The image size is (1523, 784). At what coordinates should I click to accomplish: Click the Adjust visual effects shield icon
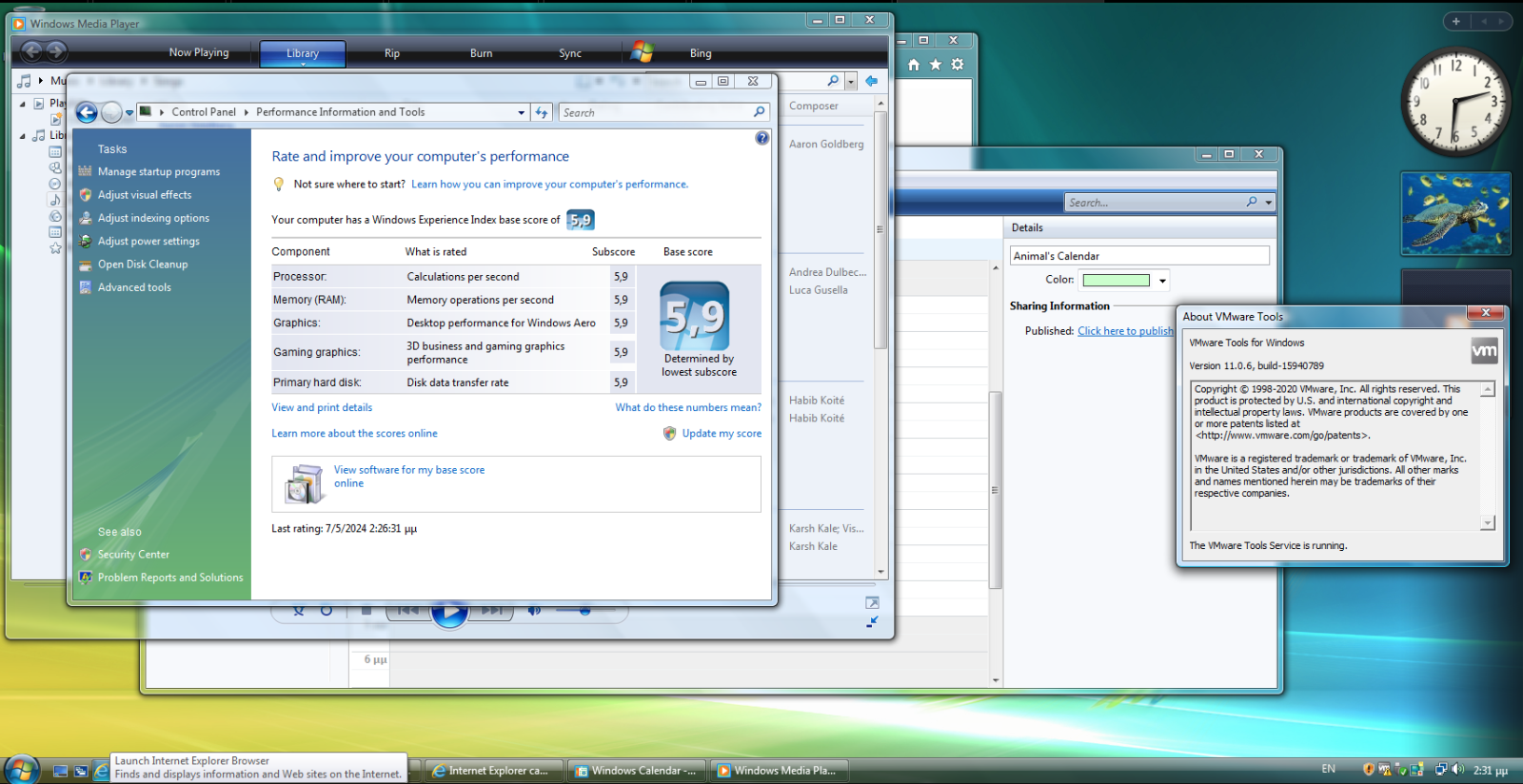[x=86, y=195]
